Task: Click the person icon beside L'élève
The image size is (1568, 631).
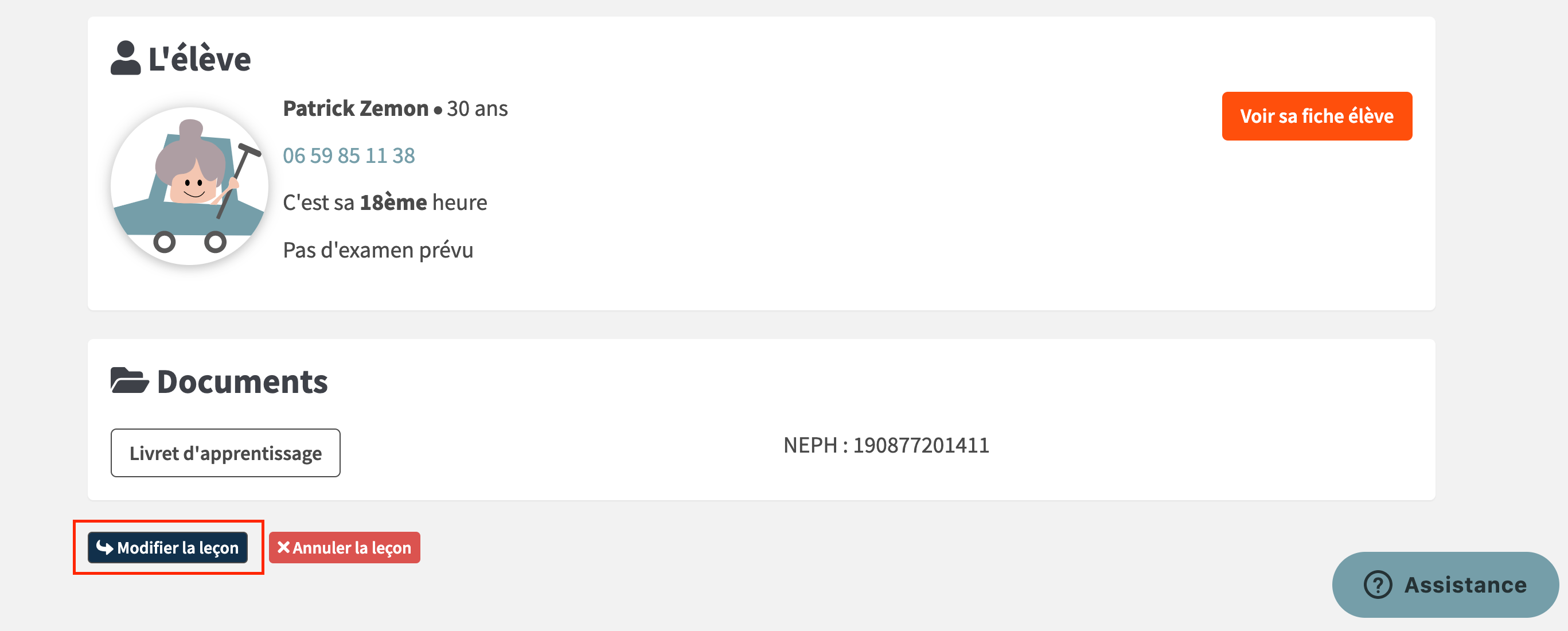Action: point(126,58)
